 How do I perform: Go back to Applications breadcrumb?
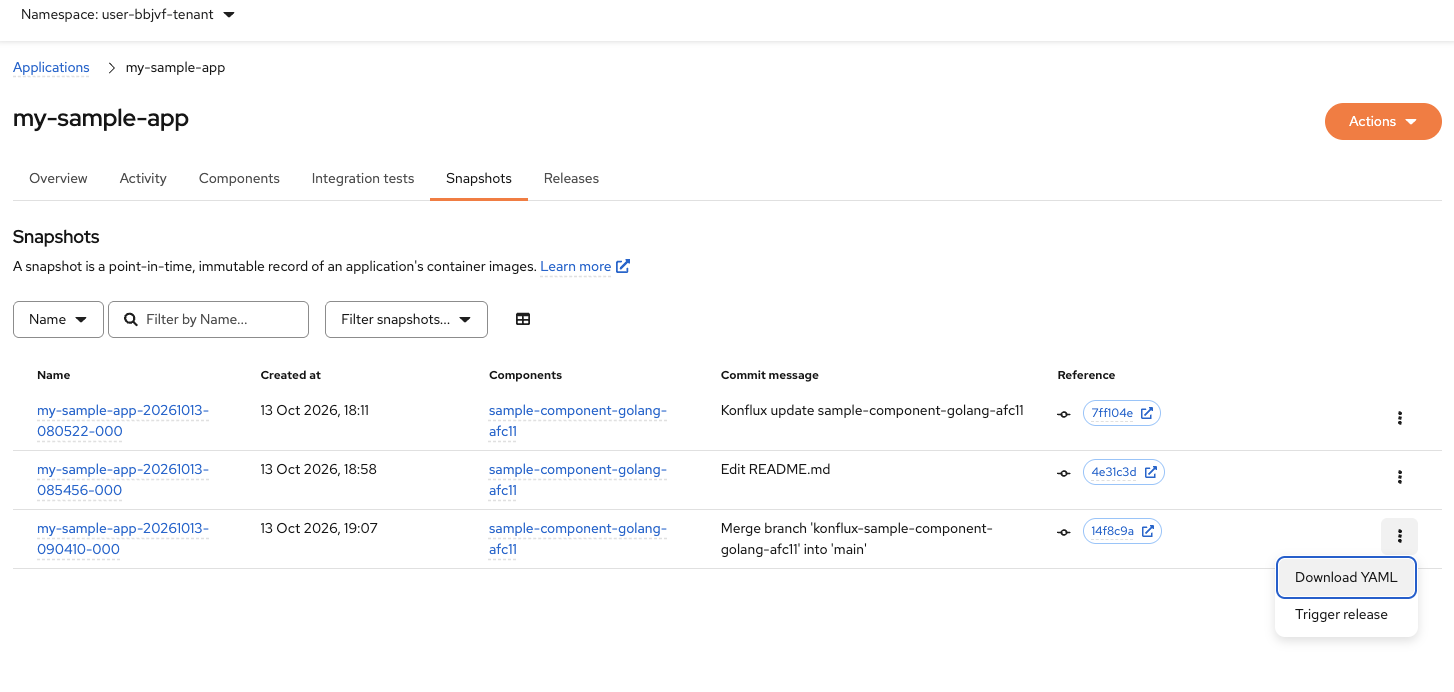click(x=51, y=67)
